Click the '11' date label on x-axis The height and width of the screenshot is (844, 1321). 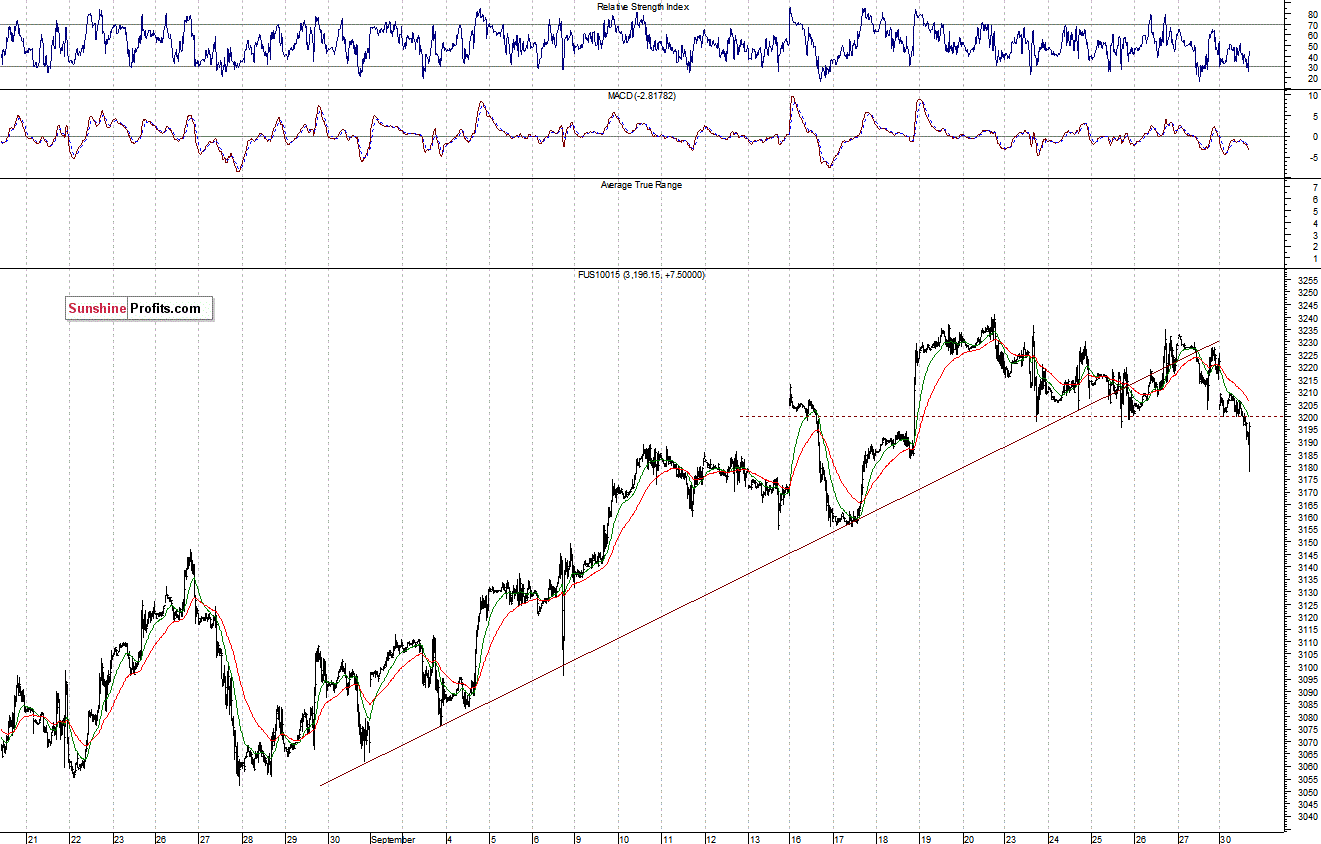point(666,839)
